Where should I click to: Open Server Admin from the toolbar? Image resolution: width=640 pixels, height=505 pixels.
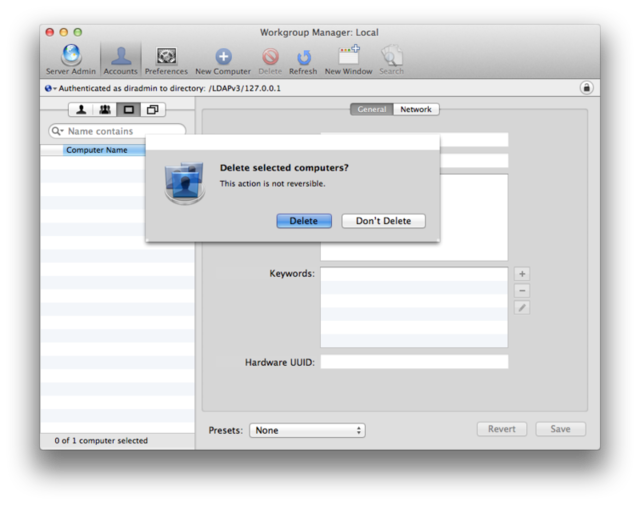tap(71, 60)
